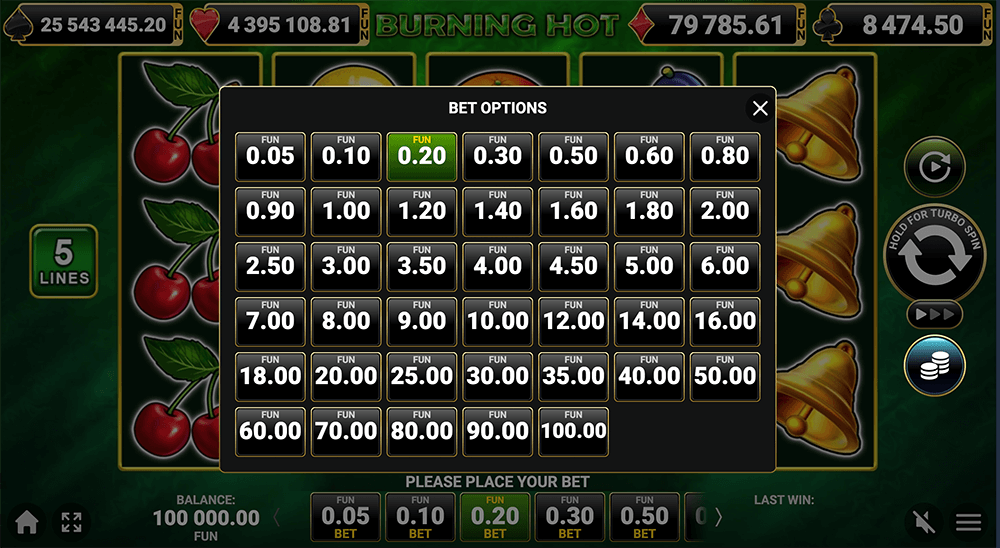Unmute sound with the speaker icon
Image resolution: width=1000 pixels, height=548 pixels.
pyautogui.click(x=923, y=522)
